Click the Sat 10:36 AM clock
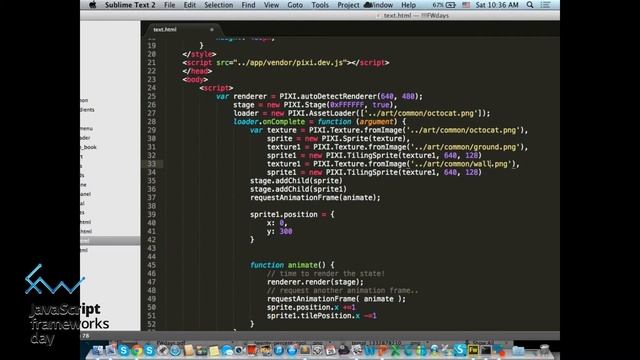640x360 pixels. click(497, 5)
